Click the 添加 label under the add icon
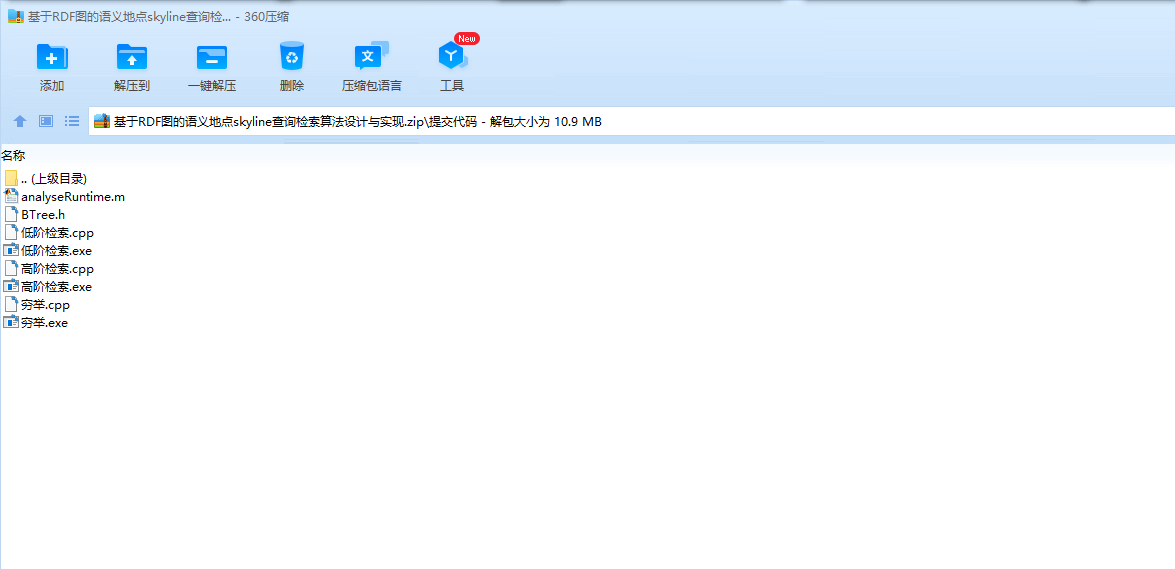The width and height of the screenshot is (1175, 569). point(52,85)
